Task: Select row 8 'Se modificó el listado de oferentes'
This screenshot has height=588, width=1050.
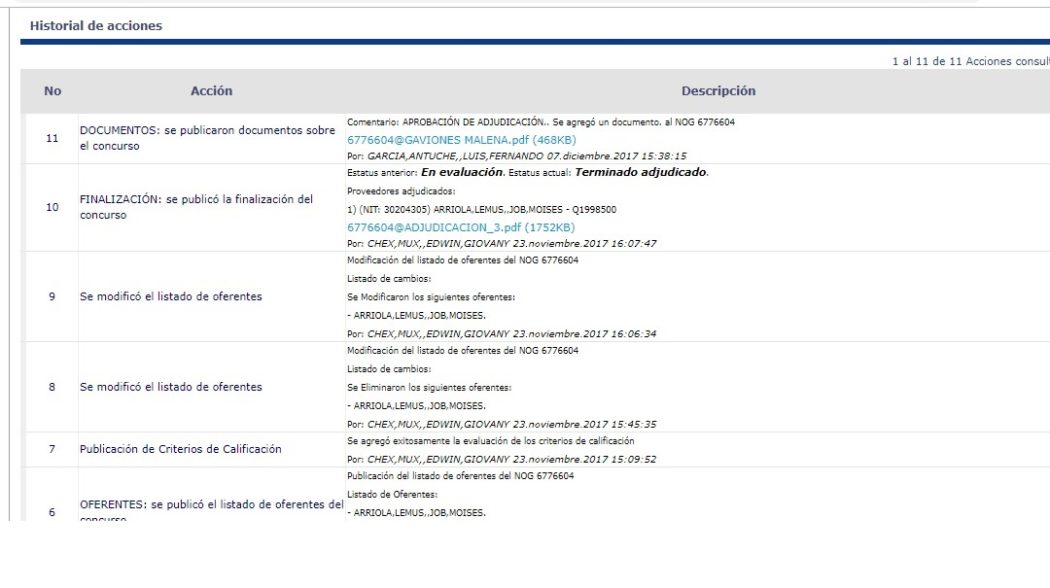Action: click(171, 387)
